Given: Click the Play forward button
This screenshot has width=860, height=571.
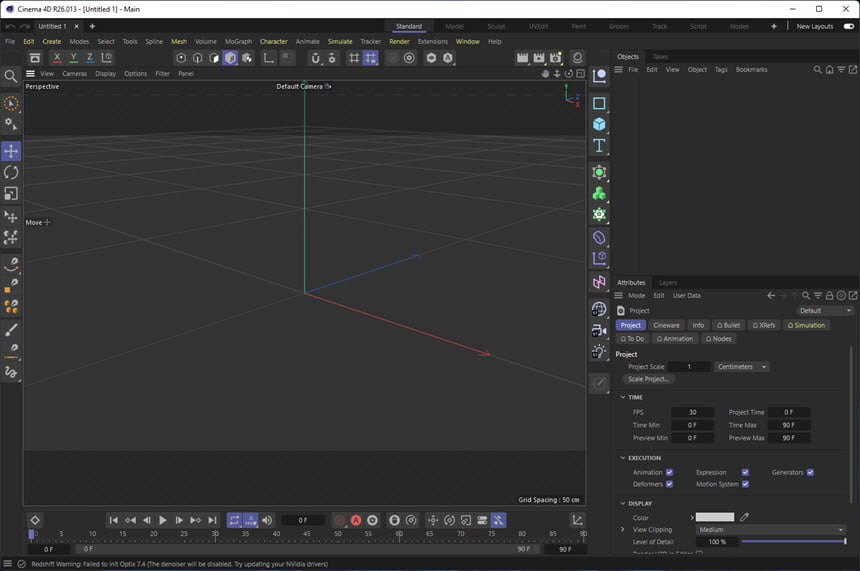Looking at the screenshot, I should 162,520.
